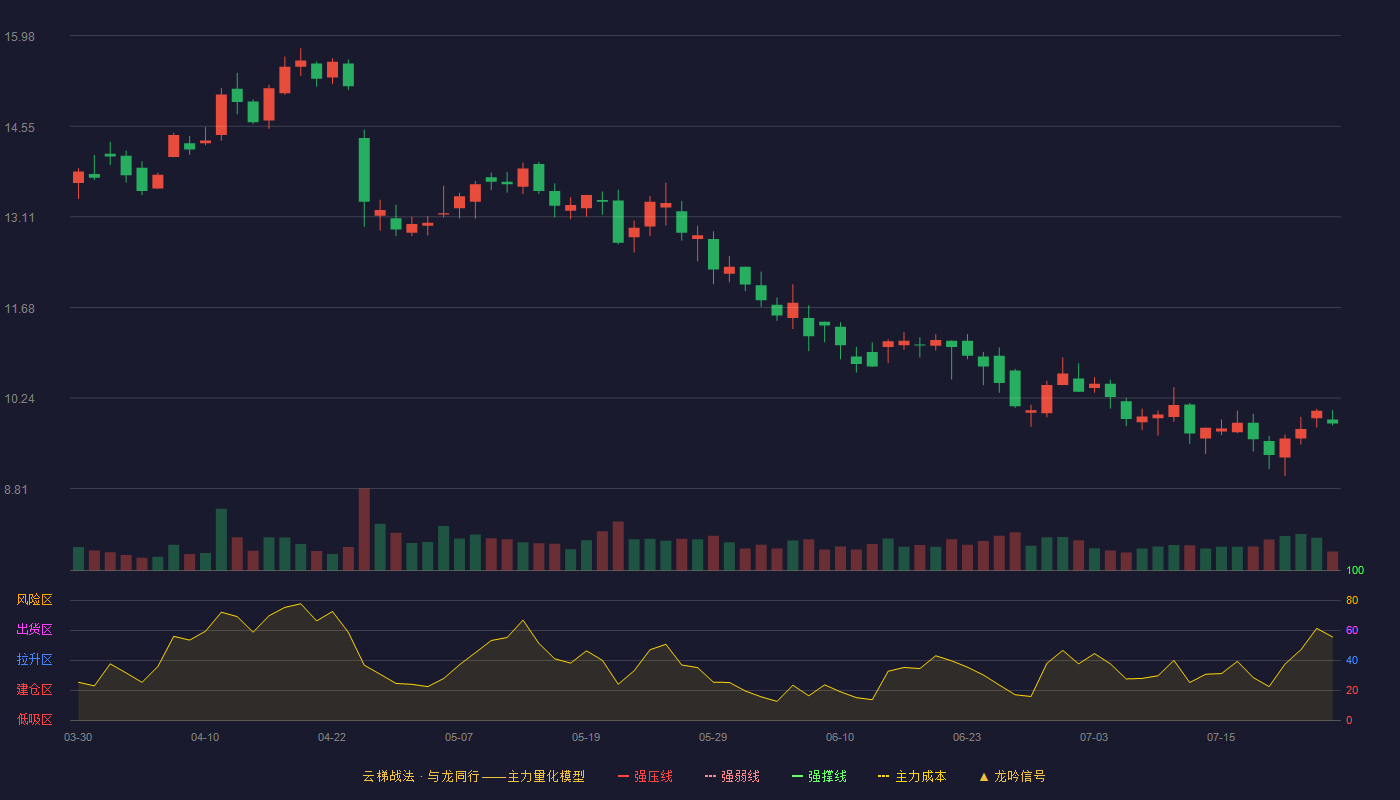Click the 出货区 zone label
1400x800 pixels.
[x=34, y=630]
